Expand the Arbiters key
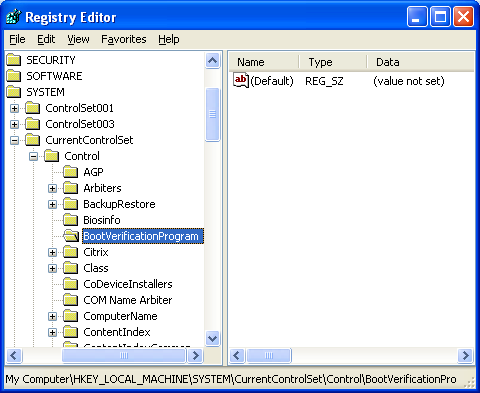The width and height of the screenshot is (480, 393). pyautogui.click(x=52, y=188)
